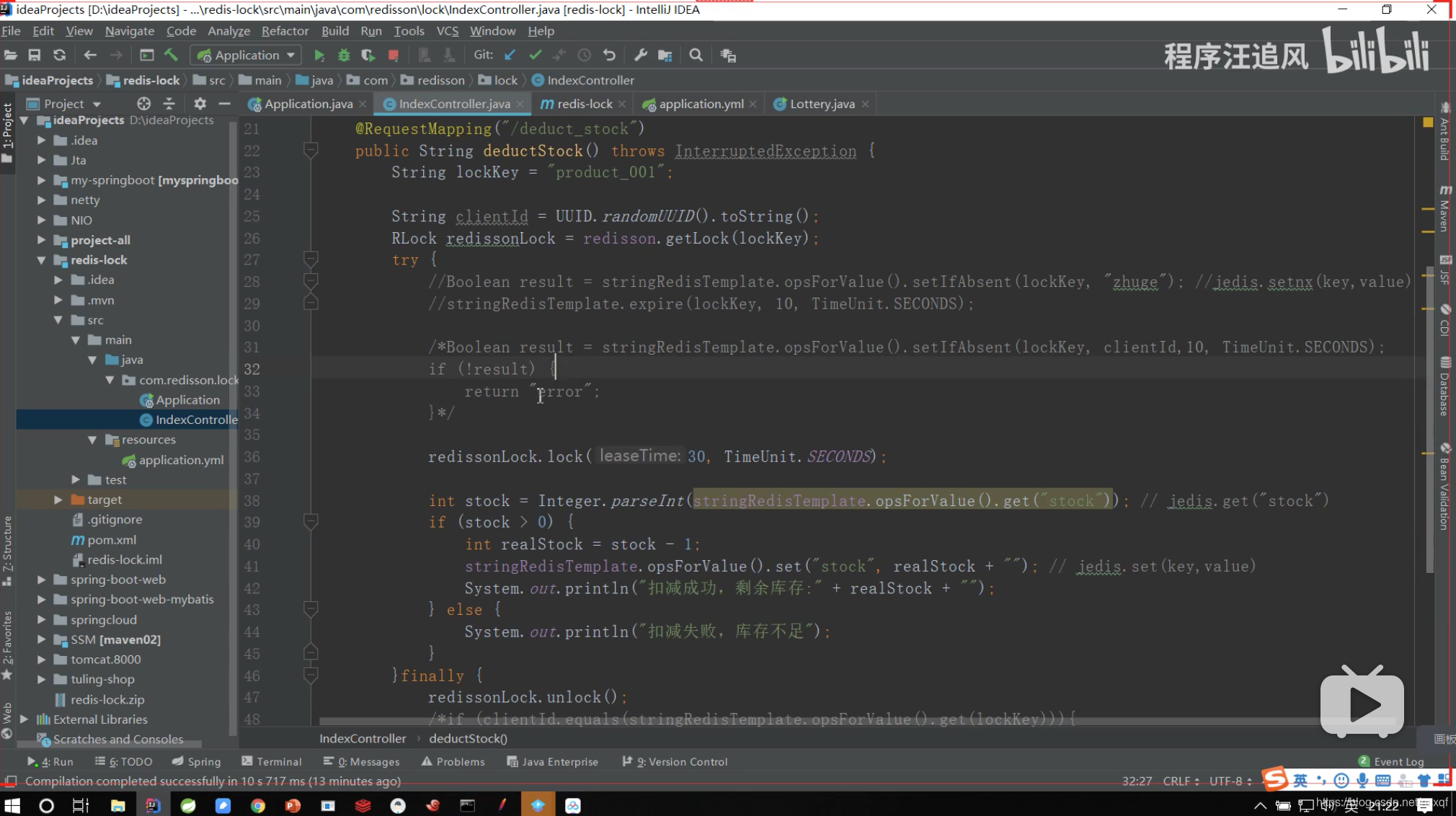This screenshot has height=816, width=1456.
Task: Open project panel settings gear
Action: [x=200, y=104]
